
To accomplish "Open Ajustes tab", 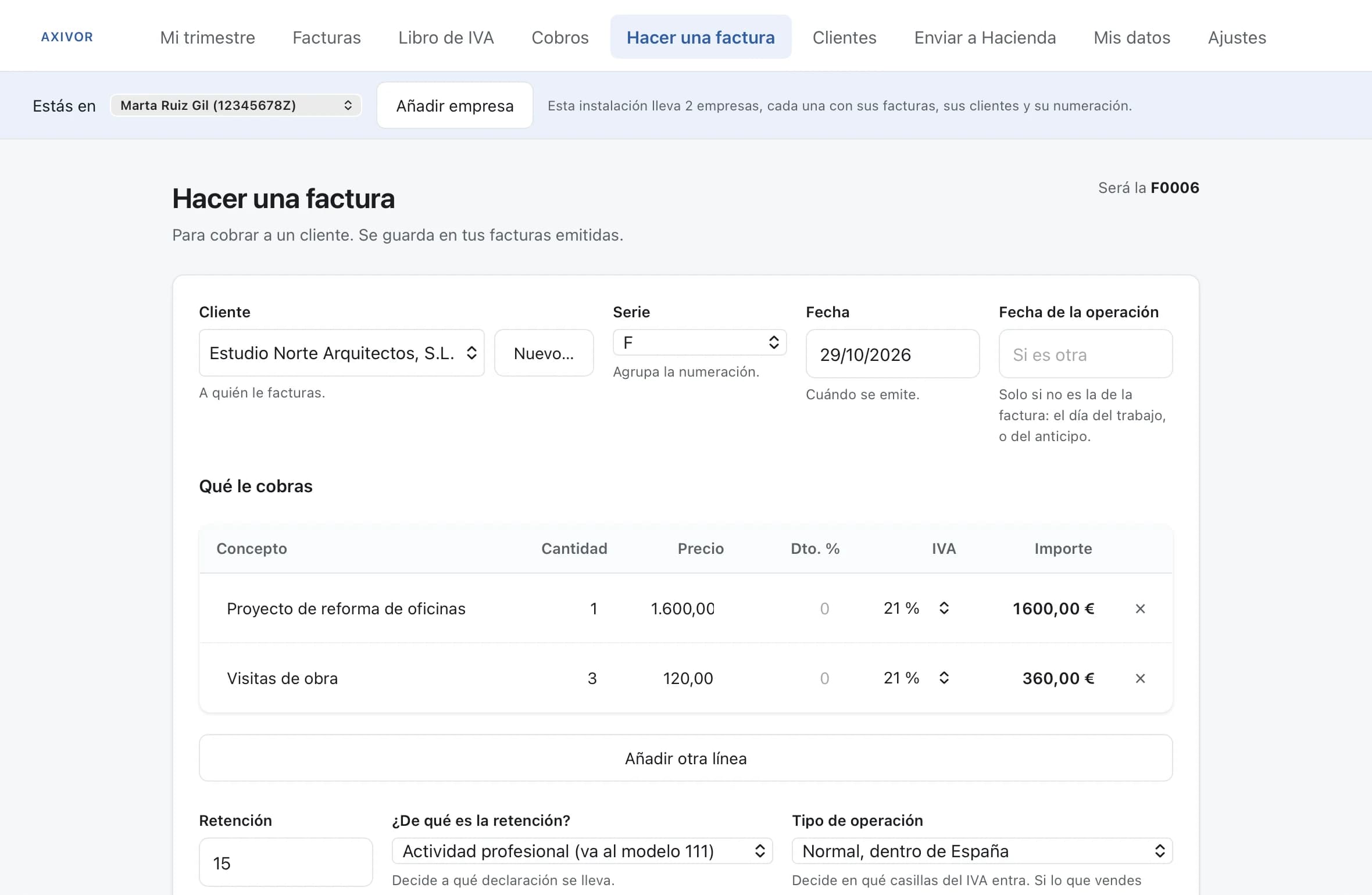I will pos(1237,37).
